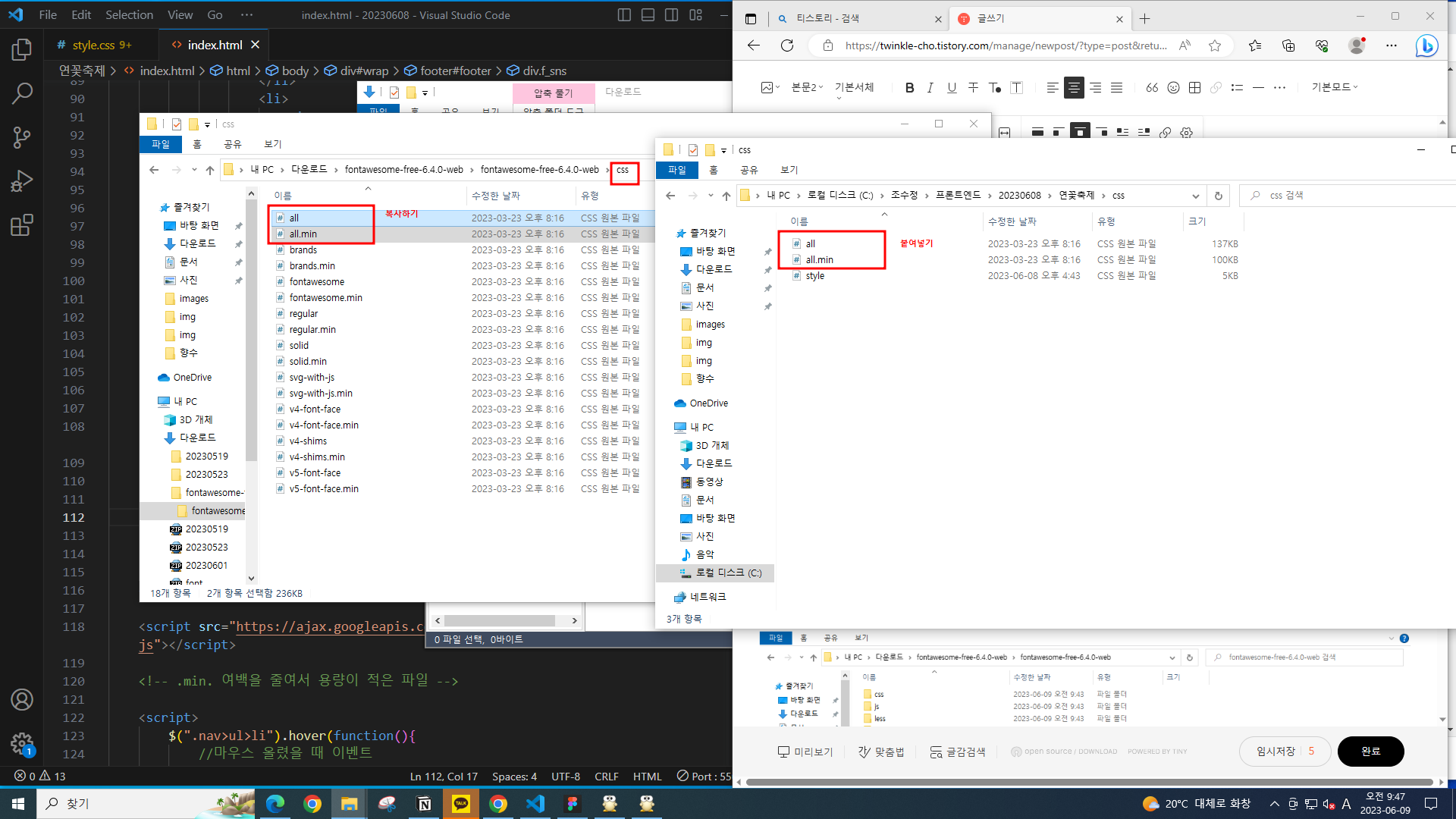Switch to 보기 tab in front css Explorer window
The height and width of the screenshot is (819, 1456).
(x=789, y=170)
